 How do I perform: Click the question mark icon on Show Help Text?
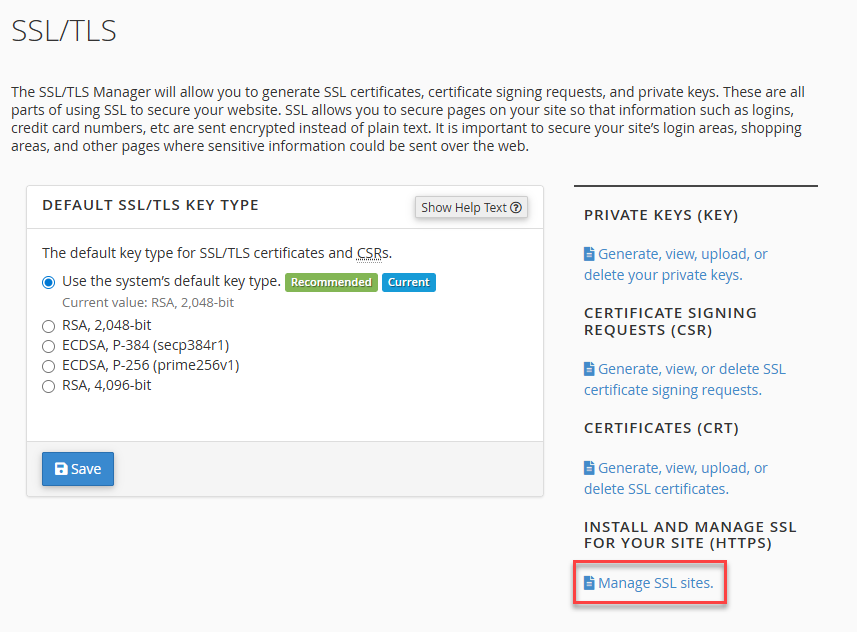(515, 207)
